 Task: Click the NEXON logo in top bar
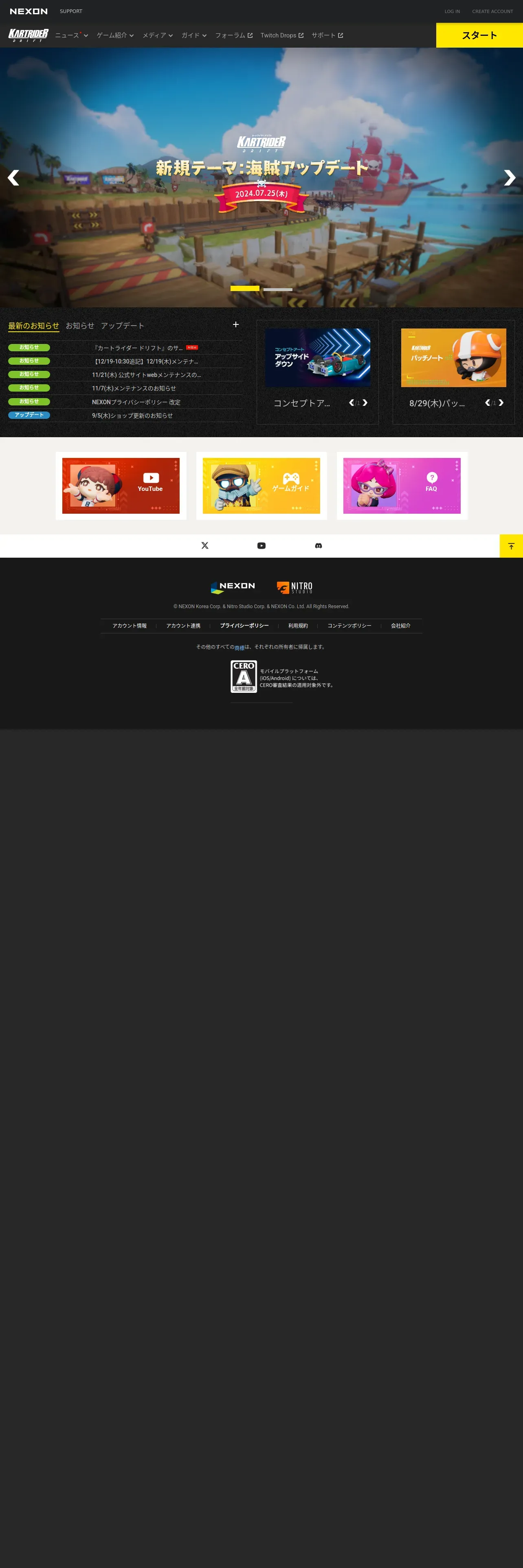point(29,11)
